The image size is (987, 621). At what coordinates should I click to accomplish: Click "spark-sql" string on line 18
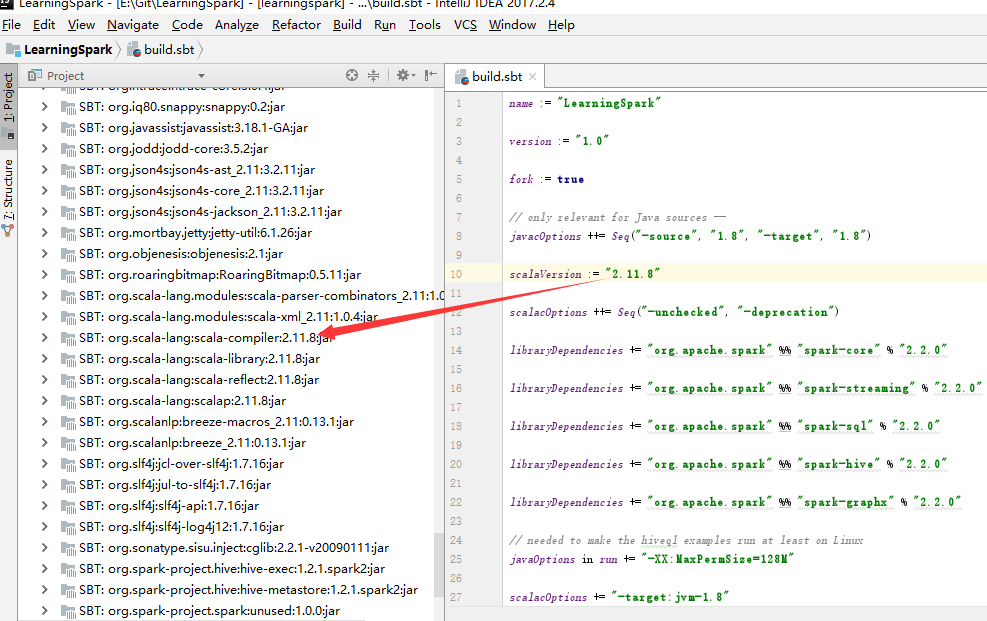pos(835,426)
